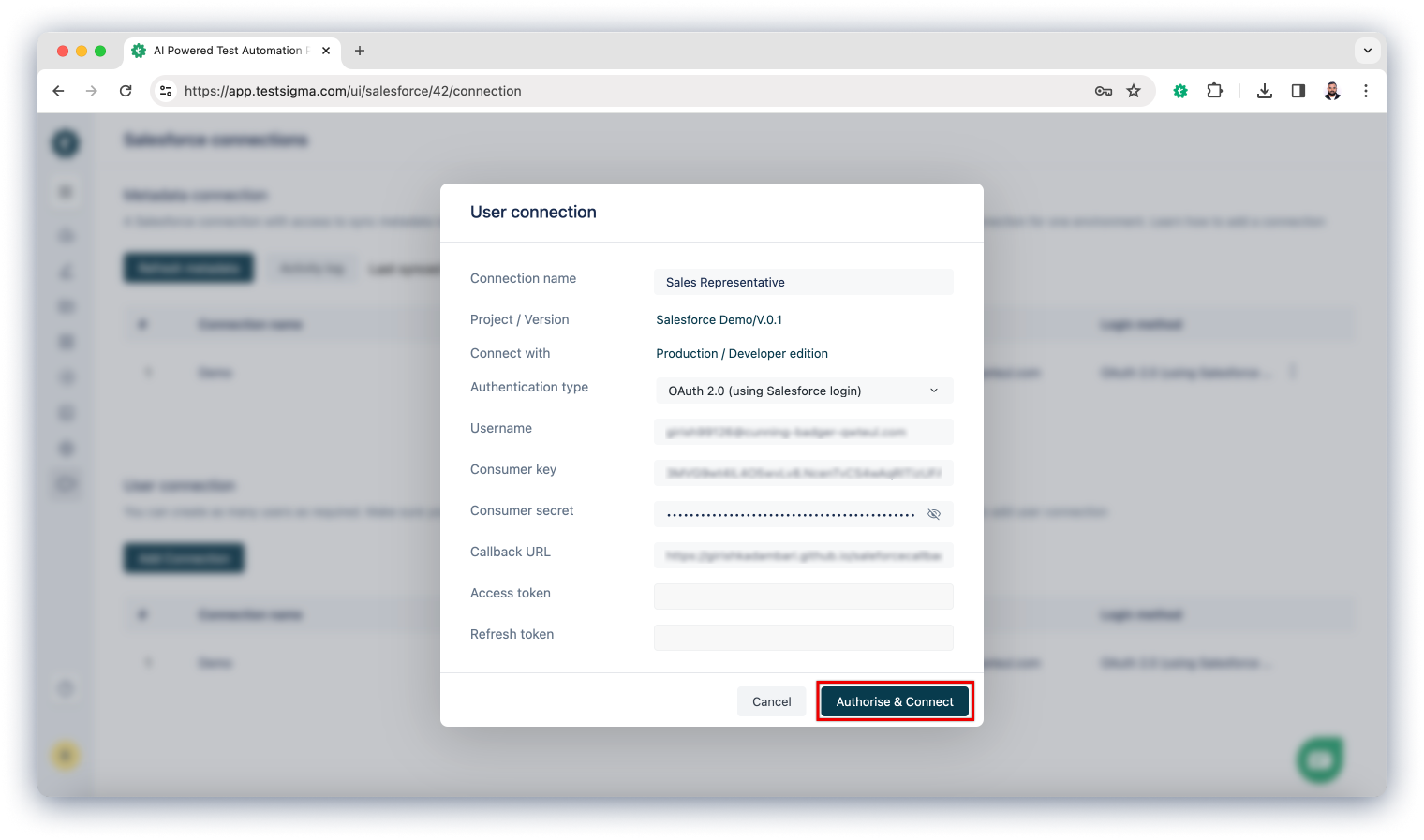
Task: Close the AI Powered Test Automation tab
Action: (326, 51)
